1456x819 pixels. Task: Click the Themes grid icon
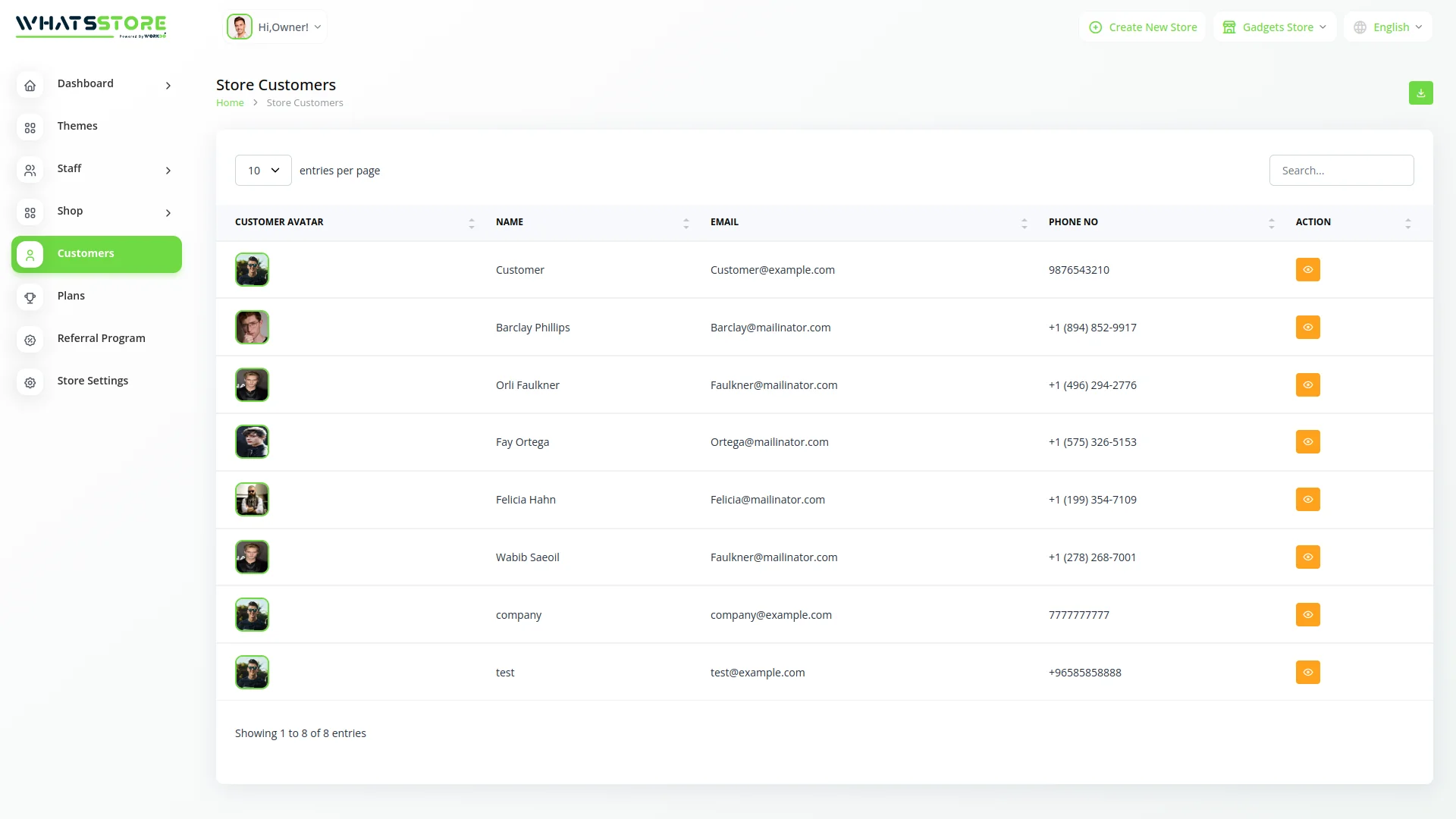click(30, 128)
